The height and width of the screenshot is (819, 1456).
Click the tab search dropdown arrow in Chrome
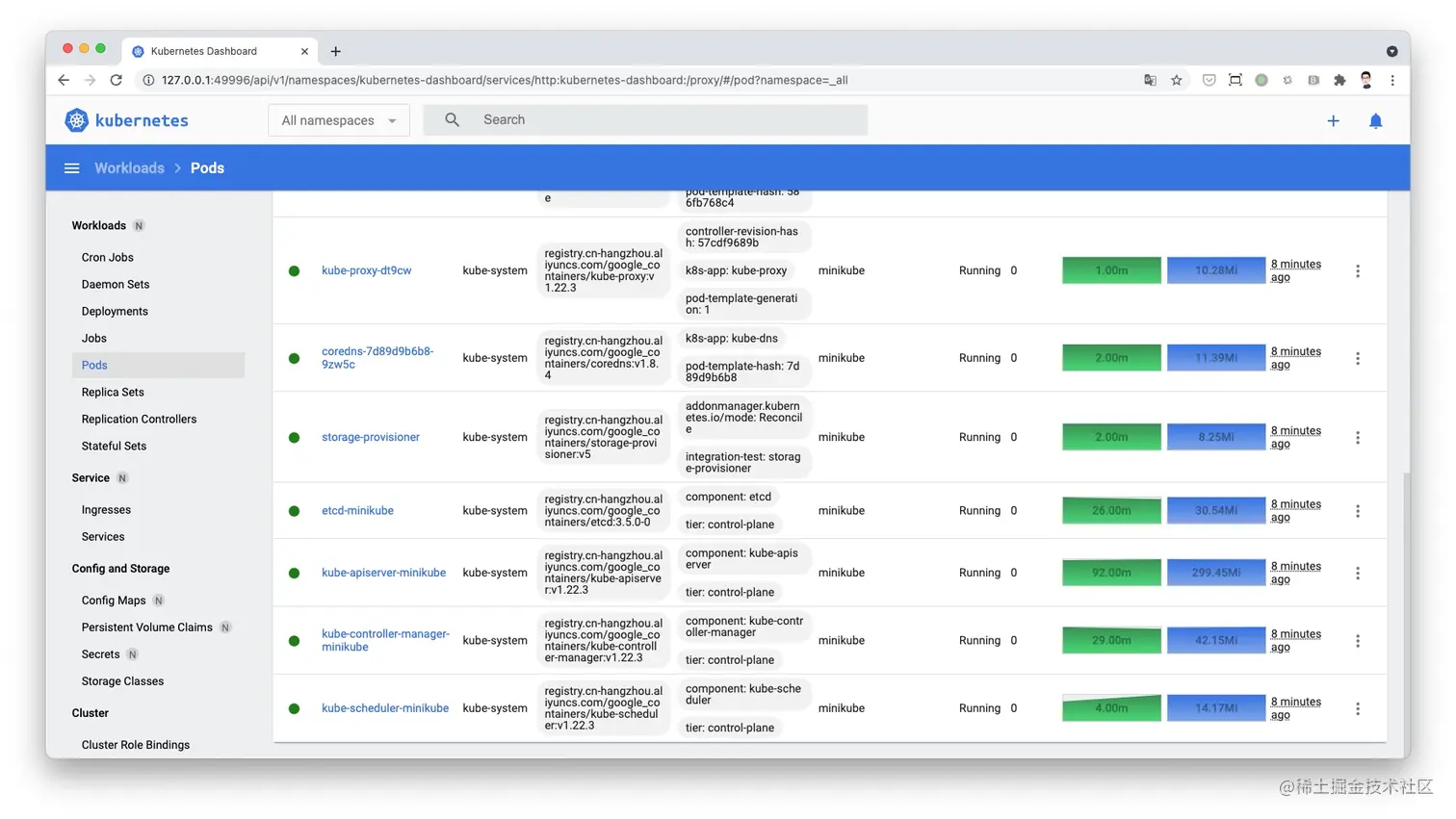(1391, 51)
